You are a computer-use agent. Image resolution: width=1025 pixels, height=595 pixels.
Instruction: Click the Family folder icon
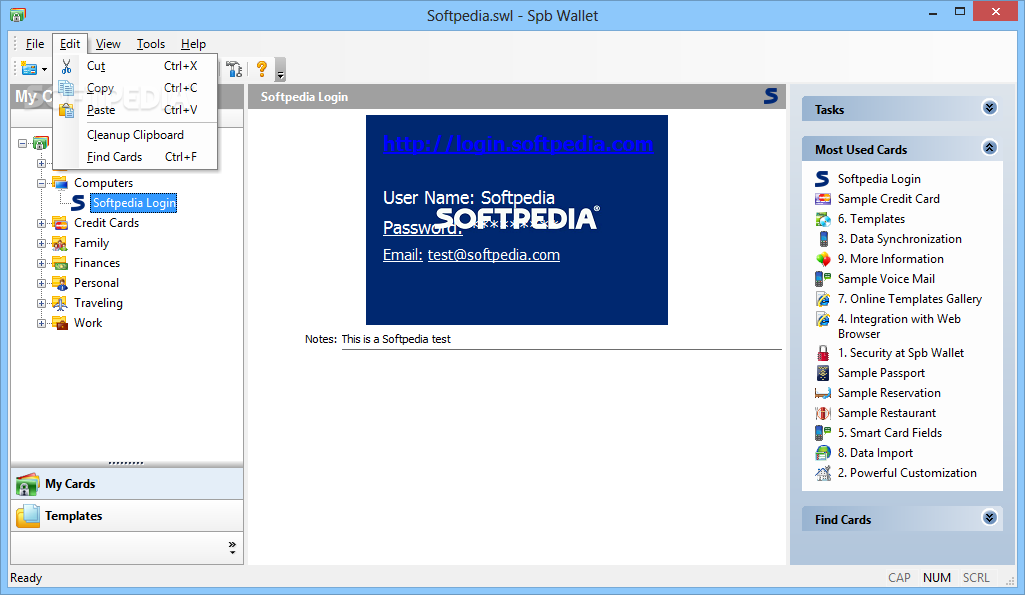coord(60,243)
